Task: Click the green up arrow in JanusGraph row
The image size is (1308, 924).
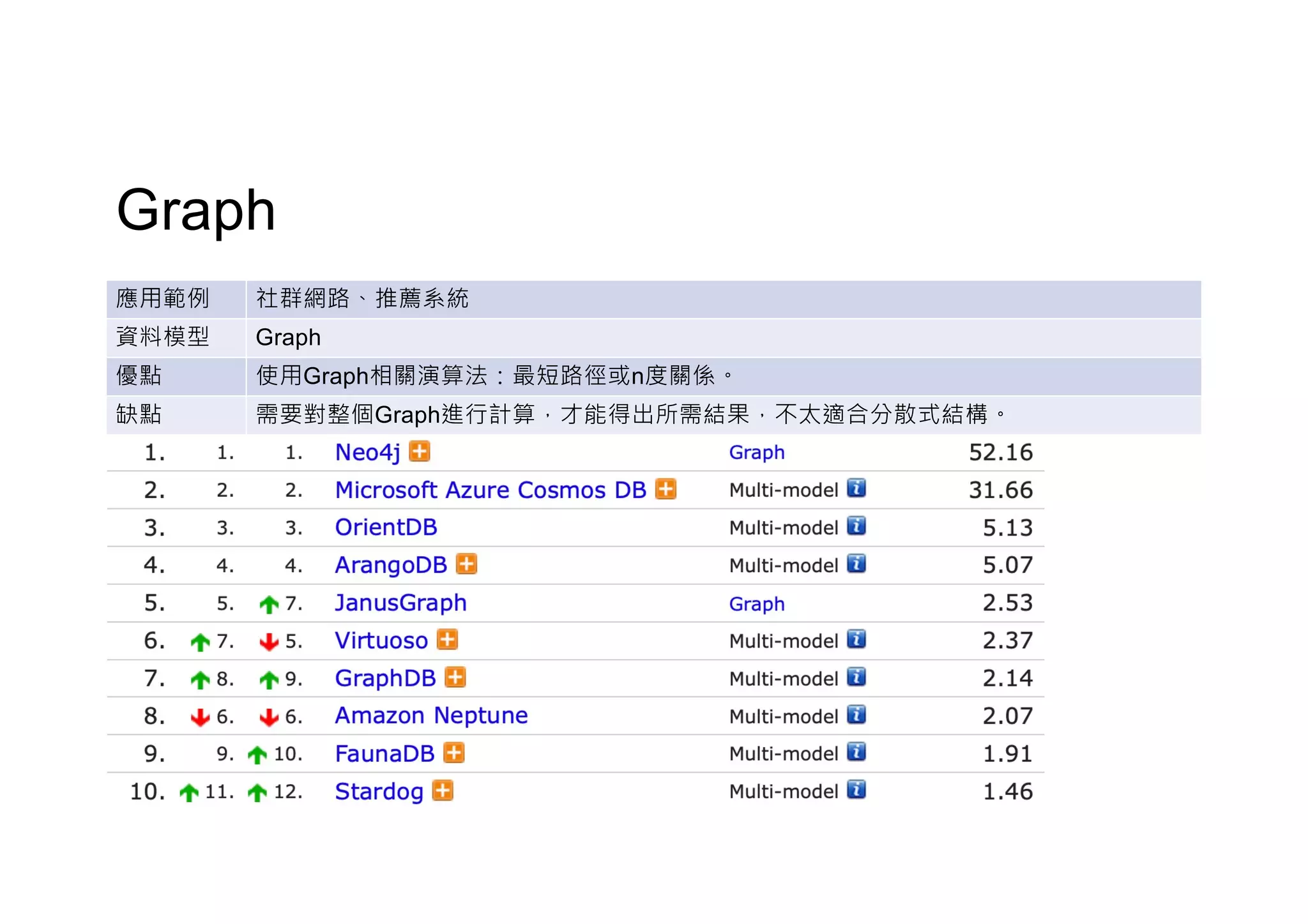Action: pos(269,604)
